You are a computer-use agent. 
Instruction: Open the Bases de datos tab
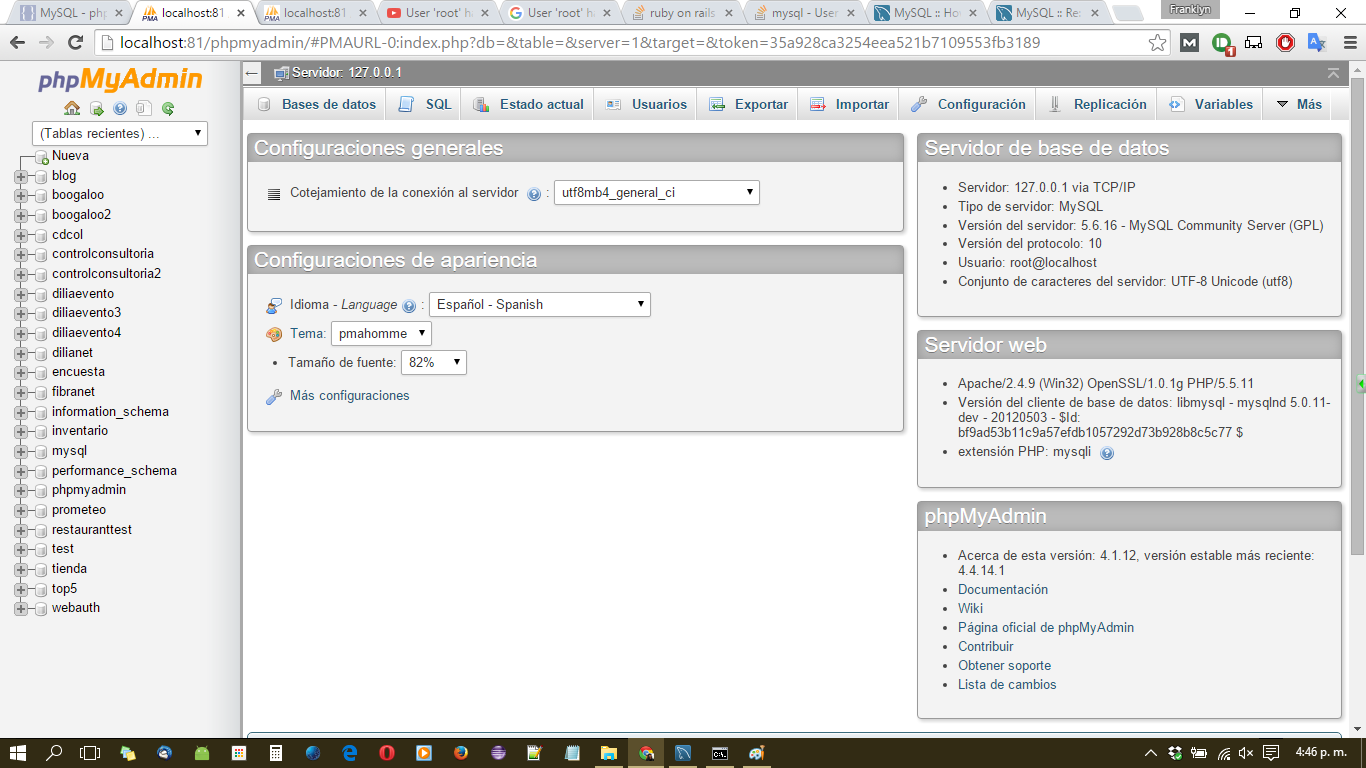[x=317, y=104]
